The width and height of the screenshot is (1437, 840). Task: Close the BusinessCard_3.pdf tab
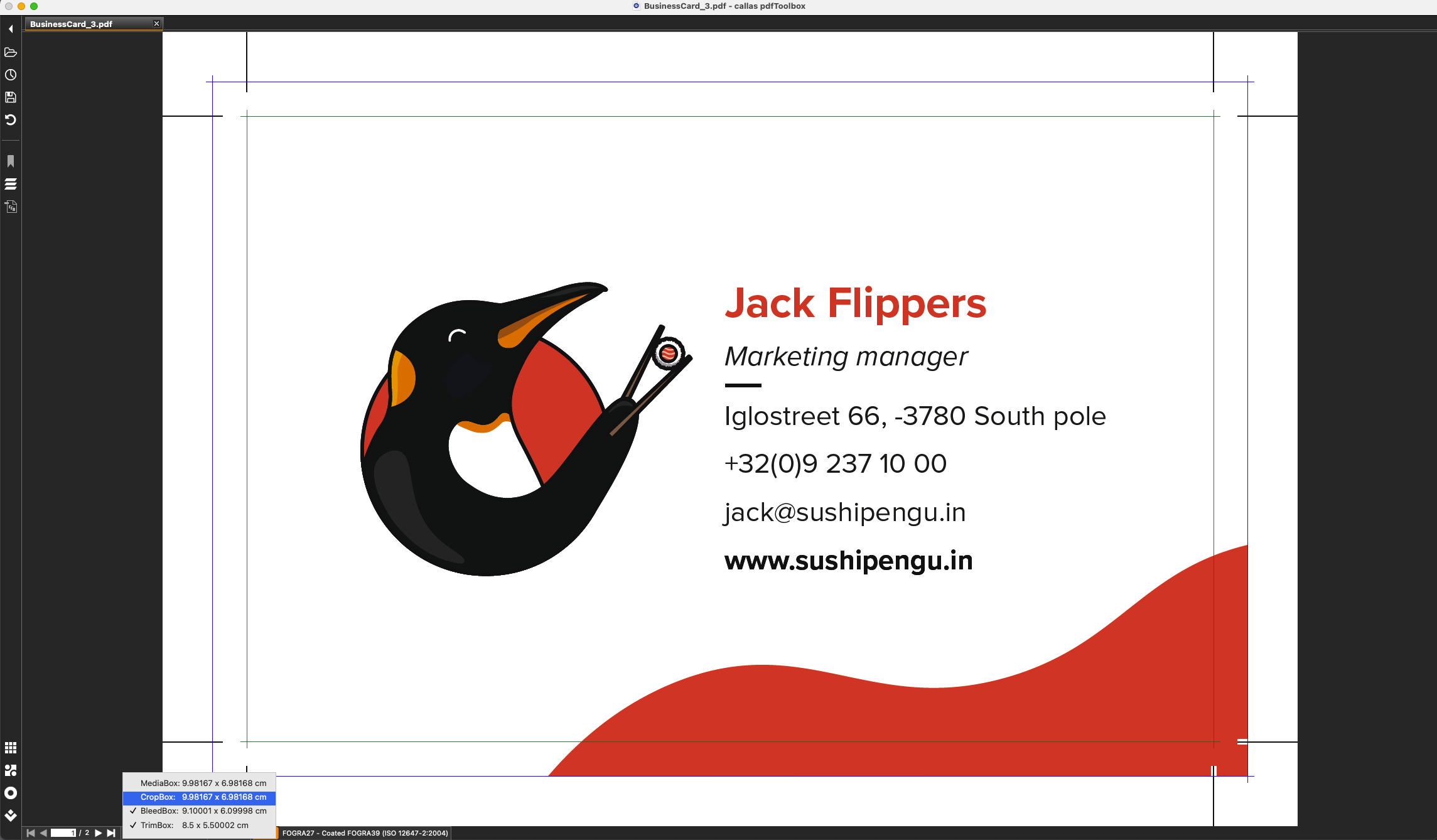(x=156, y=24)
